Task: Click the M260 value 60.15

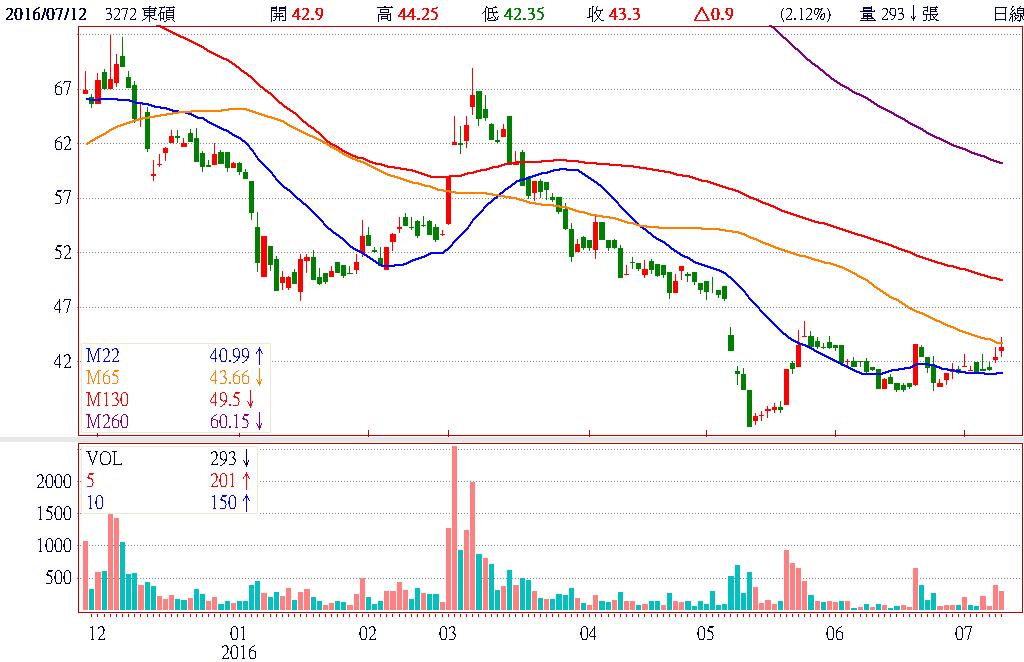Action: coord(229,421)
